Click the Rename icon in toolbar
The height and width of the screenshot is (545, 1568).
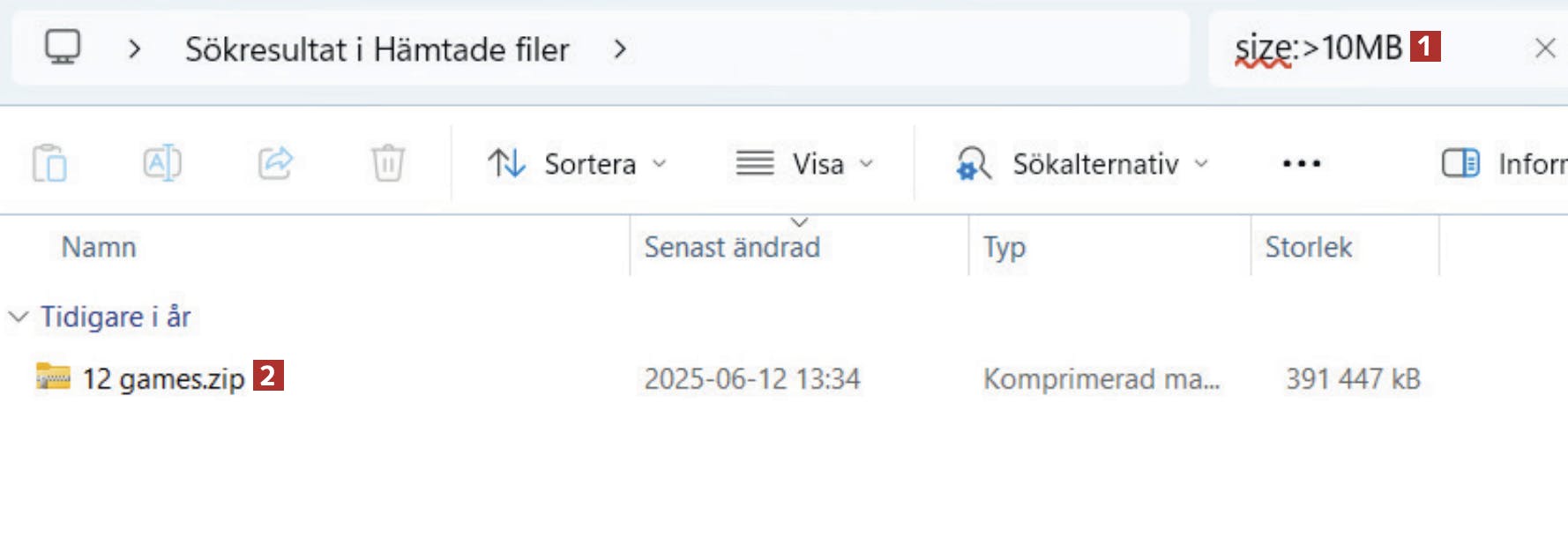[x=162, y=163]
